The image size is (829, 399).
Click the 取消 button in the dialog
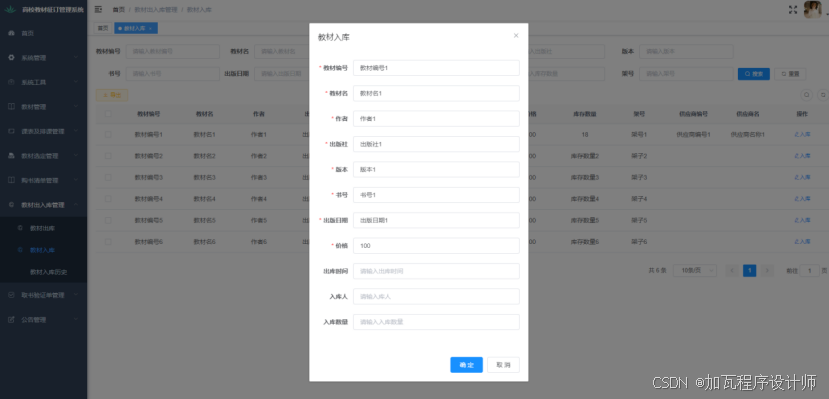point(503,365)
